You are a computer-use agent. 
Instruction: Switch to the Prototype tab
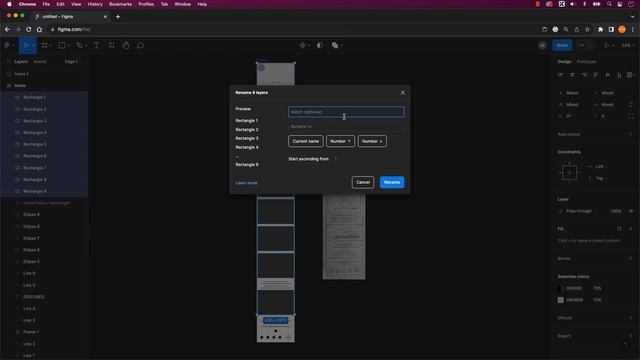click(587, 62)
